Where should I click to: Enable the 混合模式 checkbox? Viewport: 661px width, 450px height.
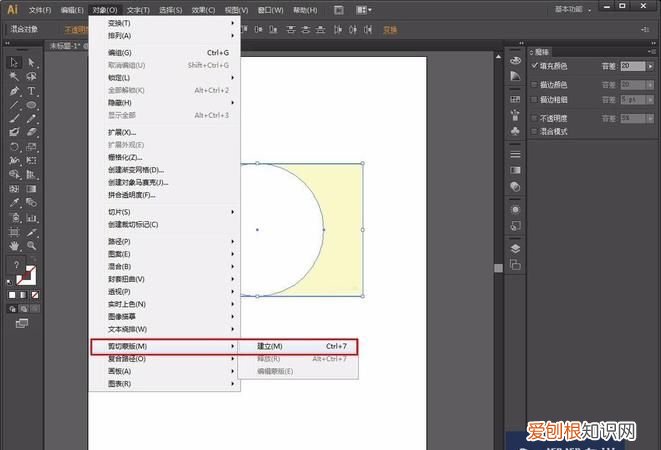pyautogui.click(x=534, y=131)
